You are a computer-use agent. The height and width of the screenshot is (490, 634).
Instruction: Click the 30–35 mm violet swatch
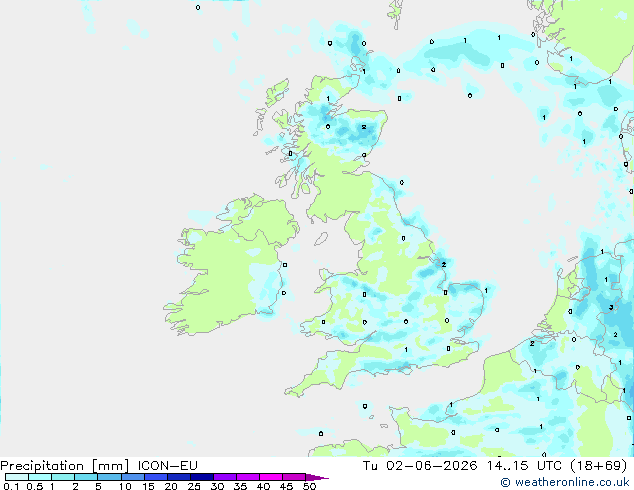[x=224, y=477]
